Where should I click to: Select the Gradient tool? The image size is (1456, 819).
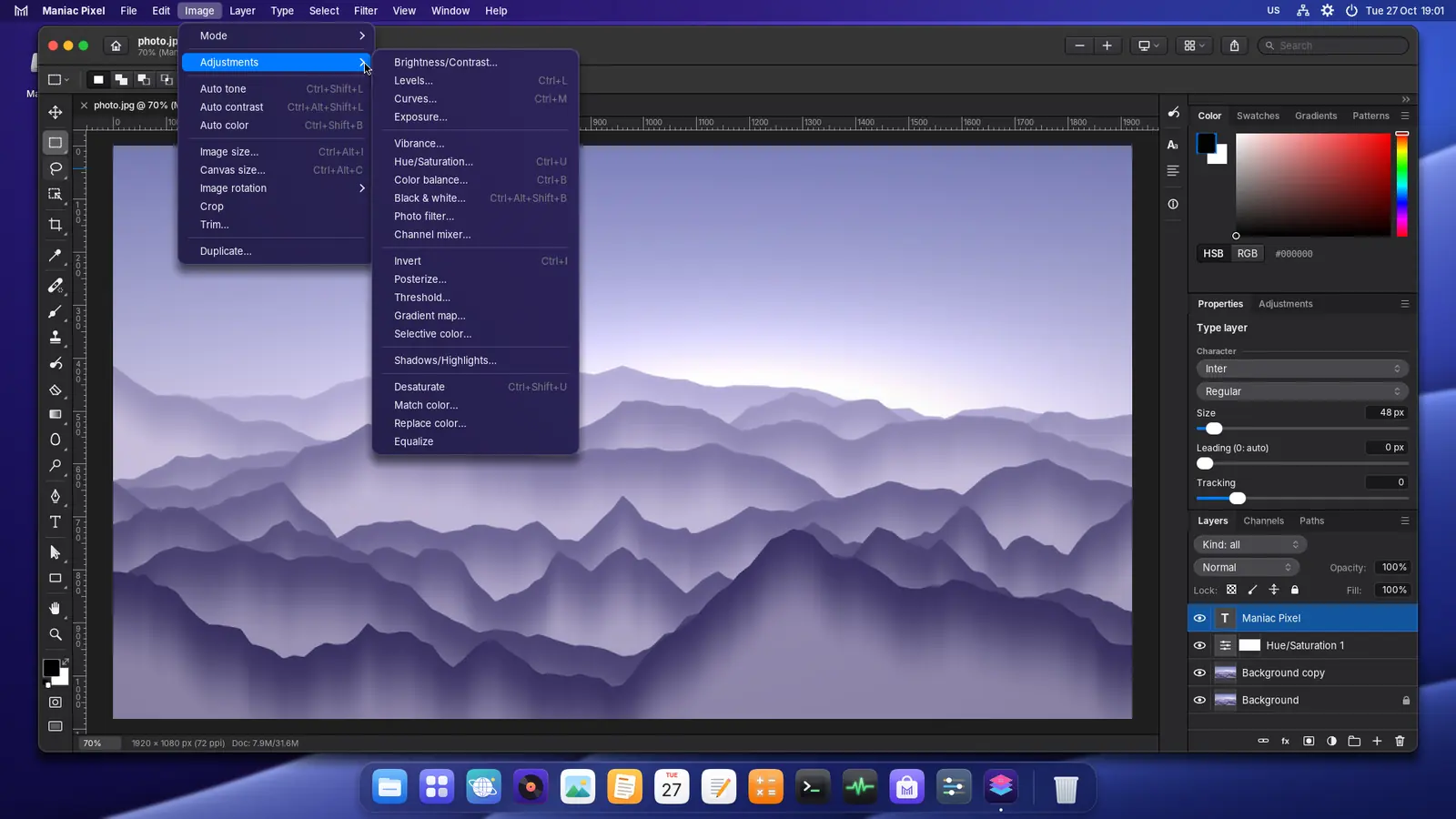click(x=56, y=414)
